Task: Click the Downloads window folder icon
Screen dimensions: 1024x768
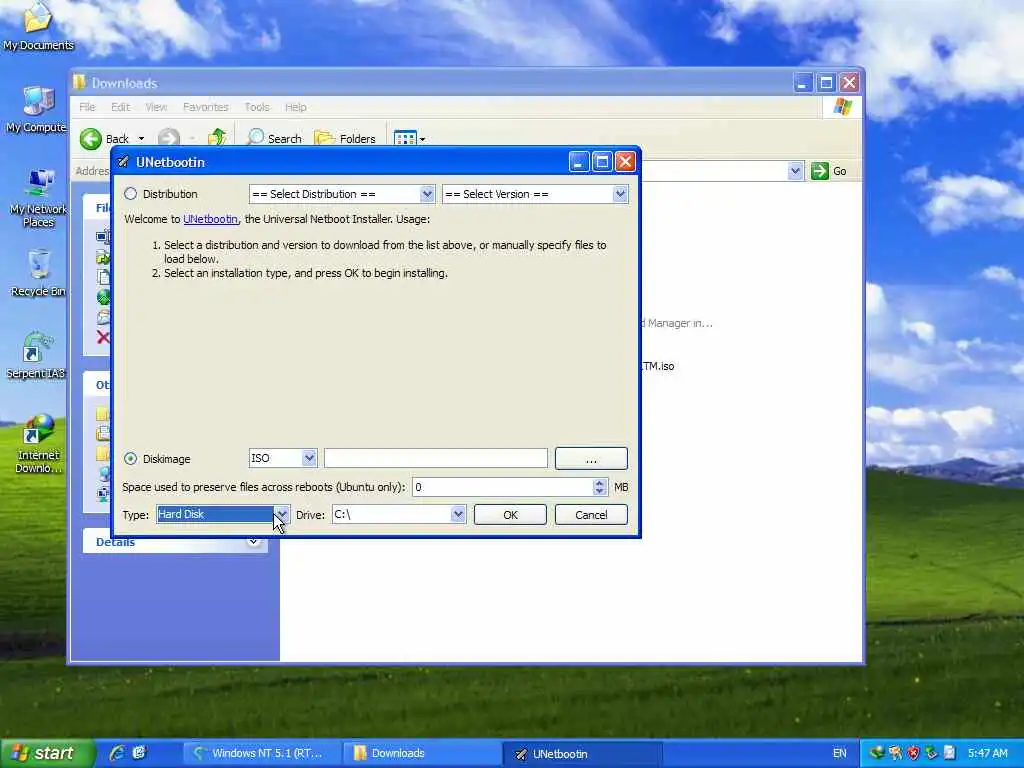Action: coord(80,82)
